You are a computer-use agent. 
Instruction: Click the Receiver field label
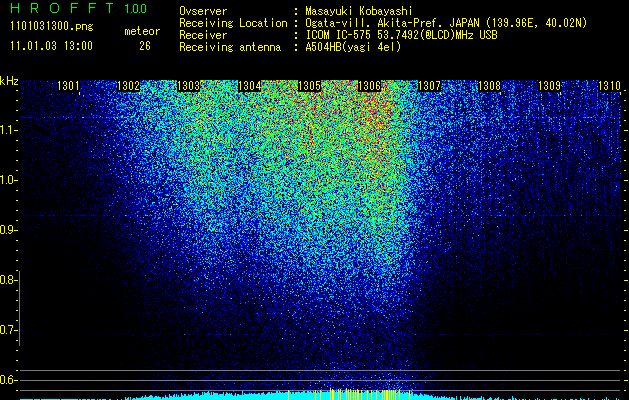(203, 35)
